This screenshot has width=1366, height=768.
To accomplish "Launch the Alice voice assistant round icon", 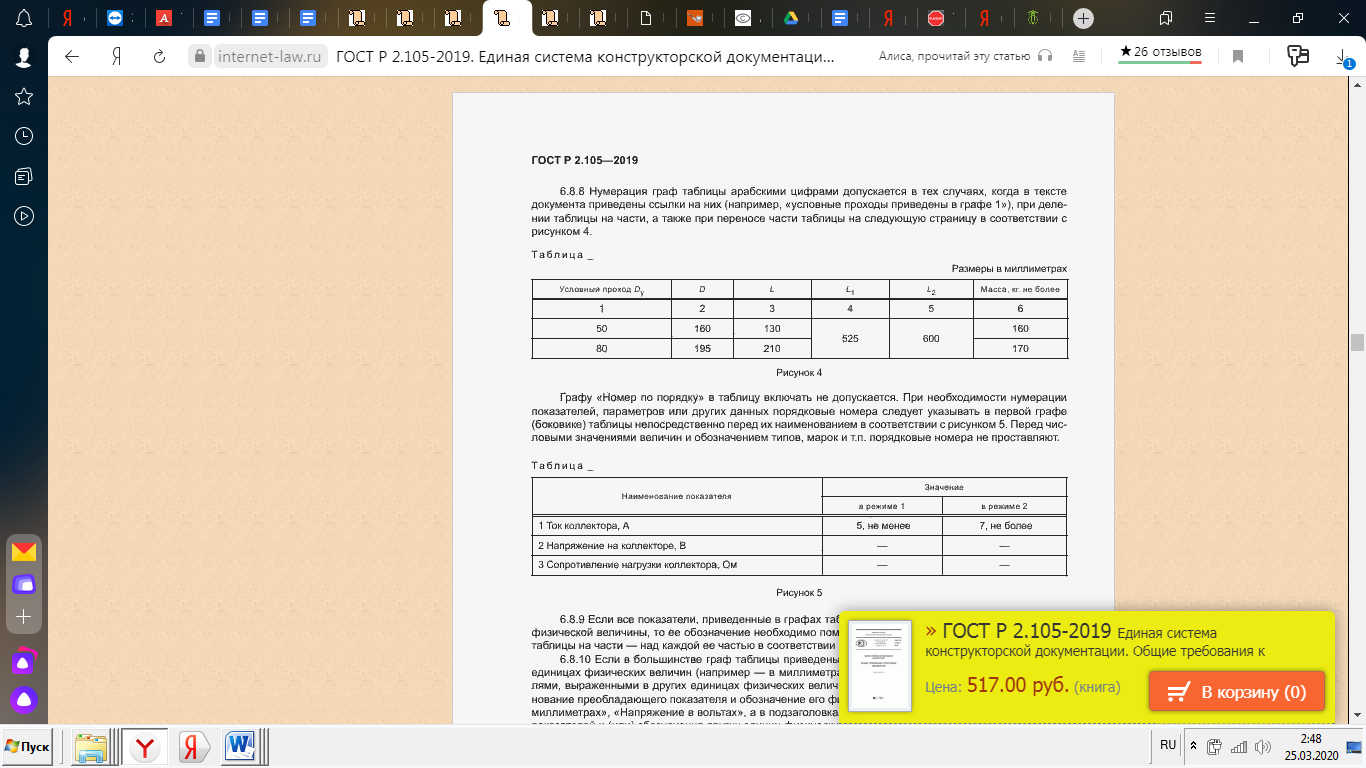I will click(23, 700).
